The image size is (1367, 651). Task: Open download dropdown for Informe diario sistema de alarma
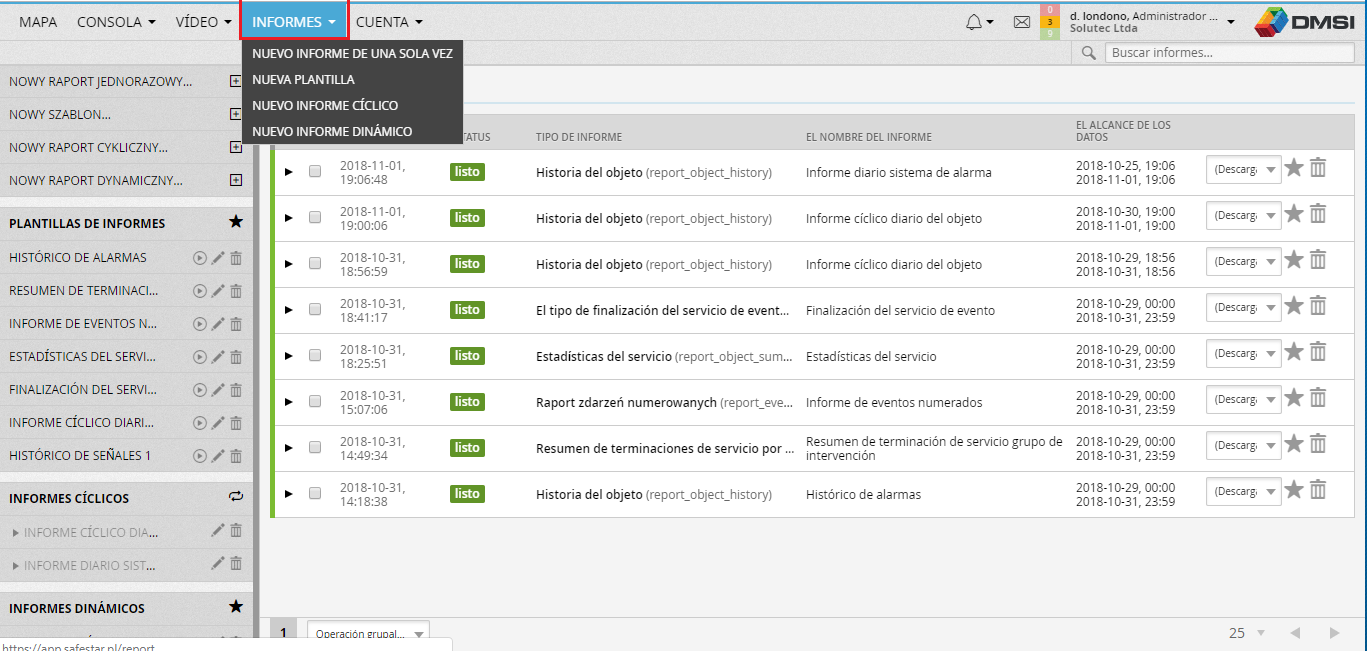[x=1243, y=170]
